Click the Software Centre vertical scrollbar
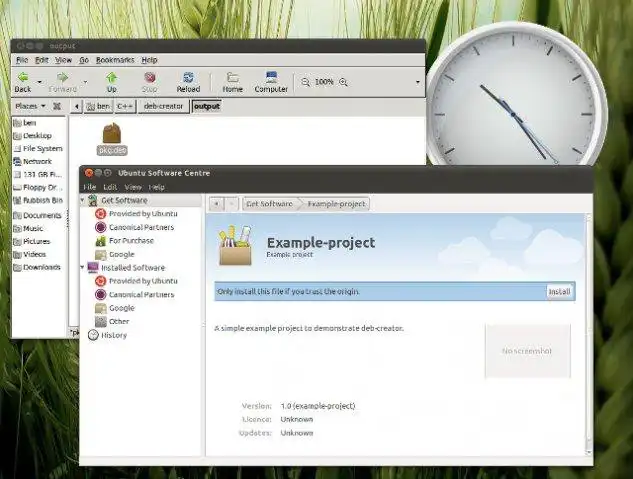Screen dimensions: 633x479 point(588,335)
